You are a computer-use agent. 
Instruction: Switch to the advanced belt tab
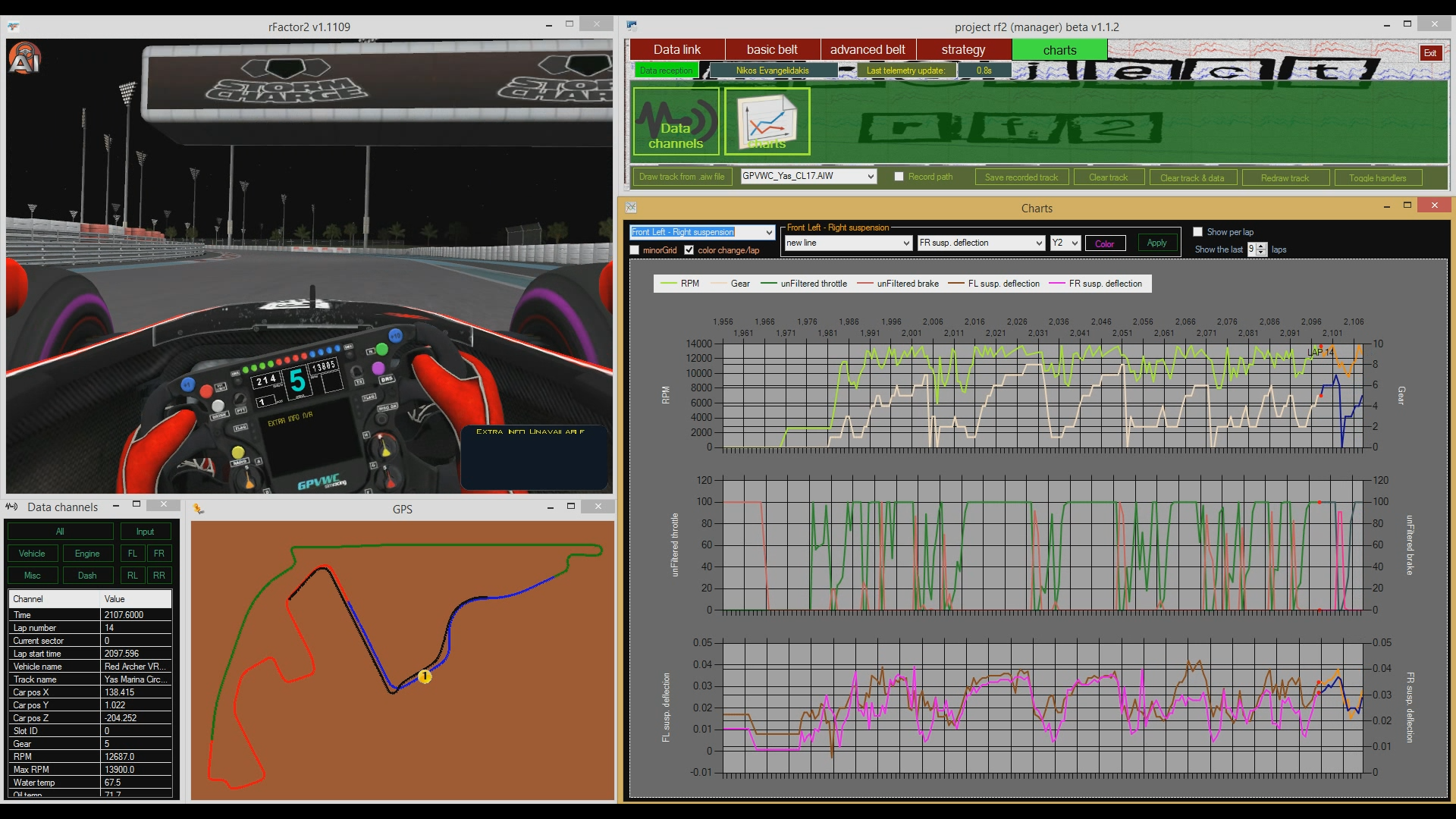tap(867, 49)
